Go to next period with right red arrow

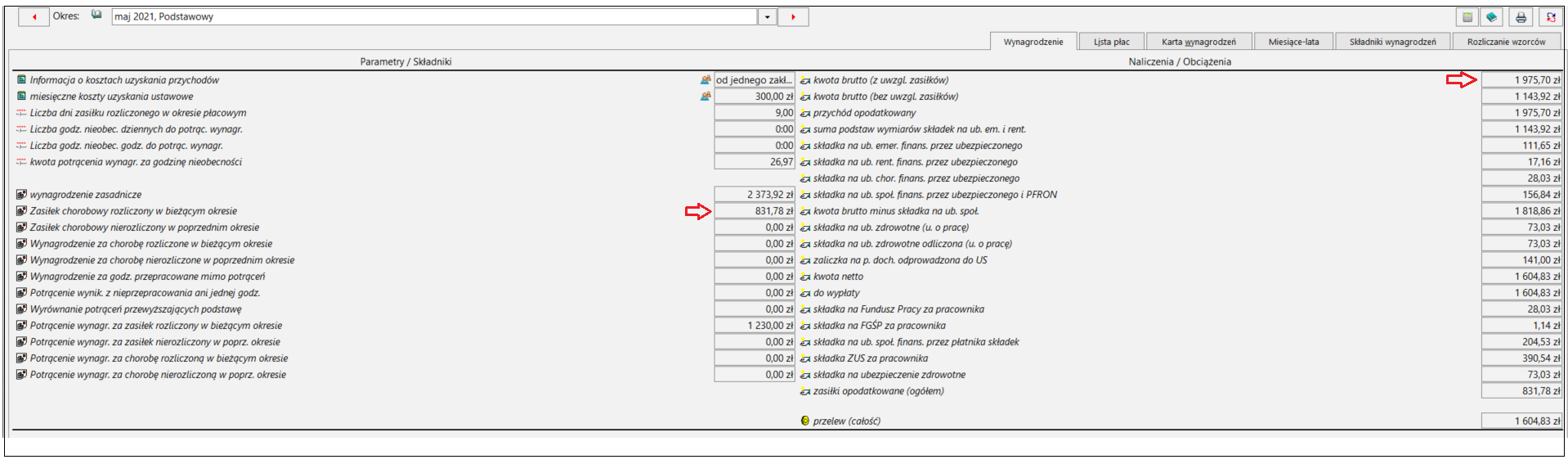click(x=793, y=17)
